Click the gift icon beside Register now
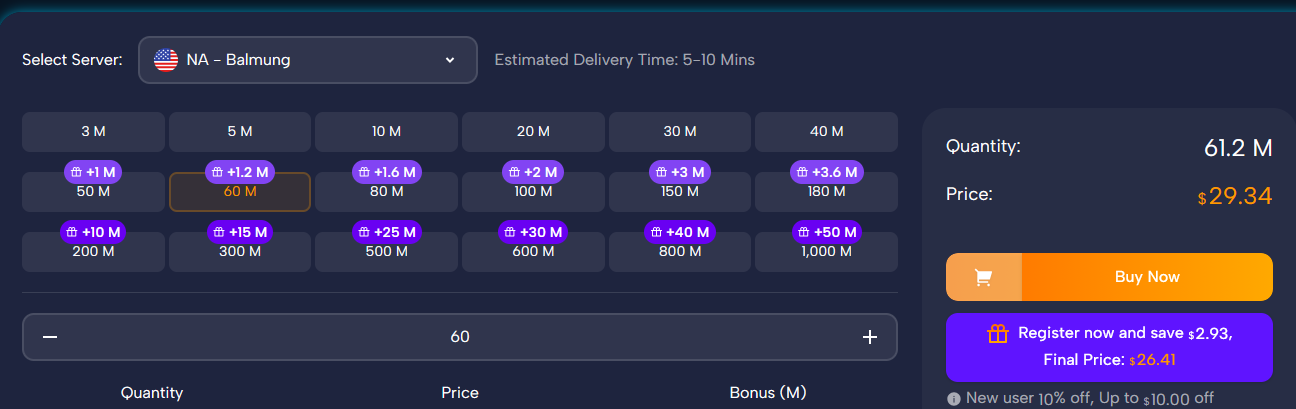Screen dimensions: 1296x409 click(x=997, y=333)
